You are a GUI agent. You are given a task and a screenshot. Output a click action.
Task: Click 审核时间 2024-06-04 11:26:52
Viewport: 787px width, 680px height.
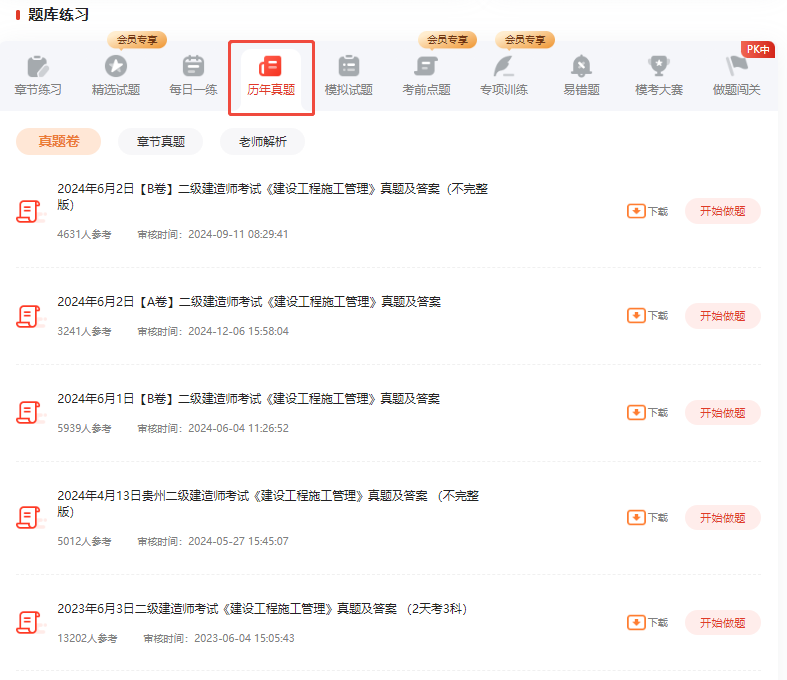(x=213, y=428)
